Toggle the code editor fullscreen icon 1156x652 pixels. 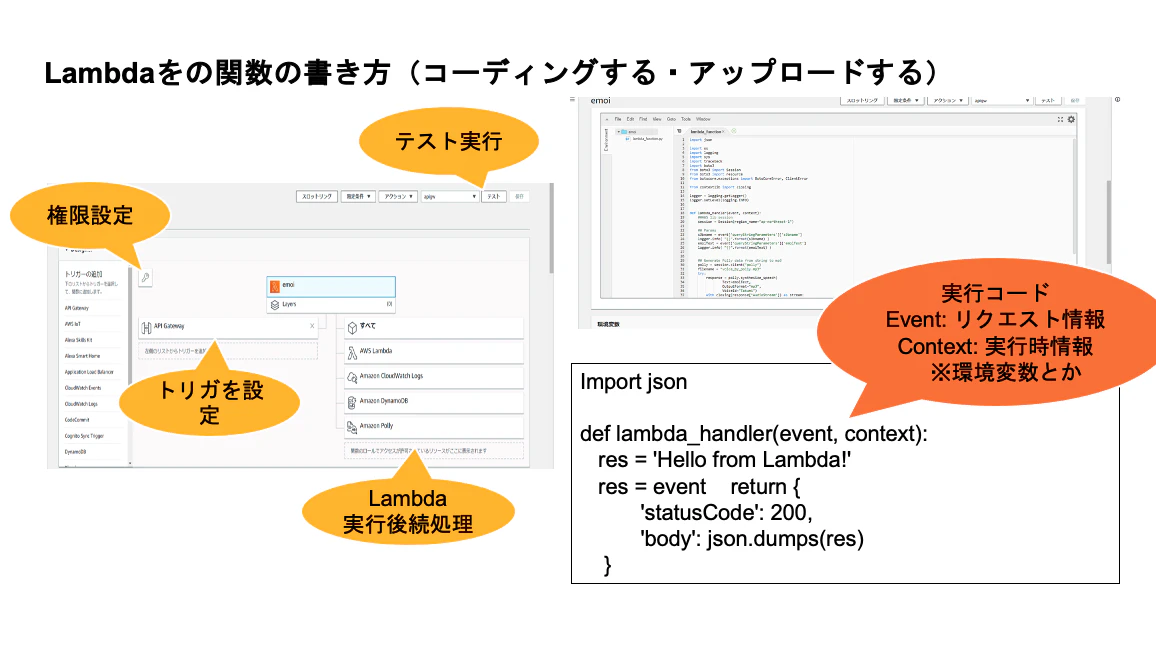1060,119
